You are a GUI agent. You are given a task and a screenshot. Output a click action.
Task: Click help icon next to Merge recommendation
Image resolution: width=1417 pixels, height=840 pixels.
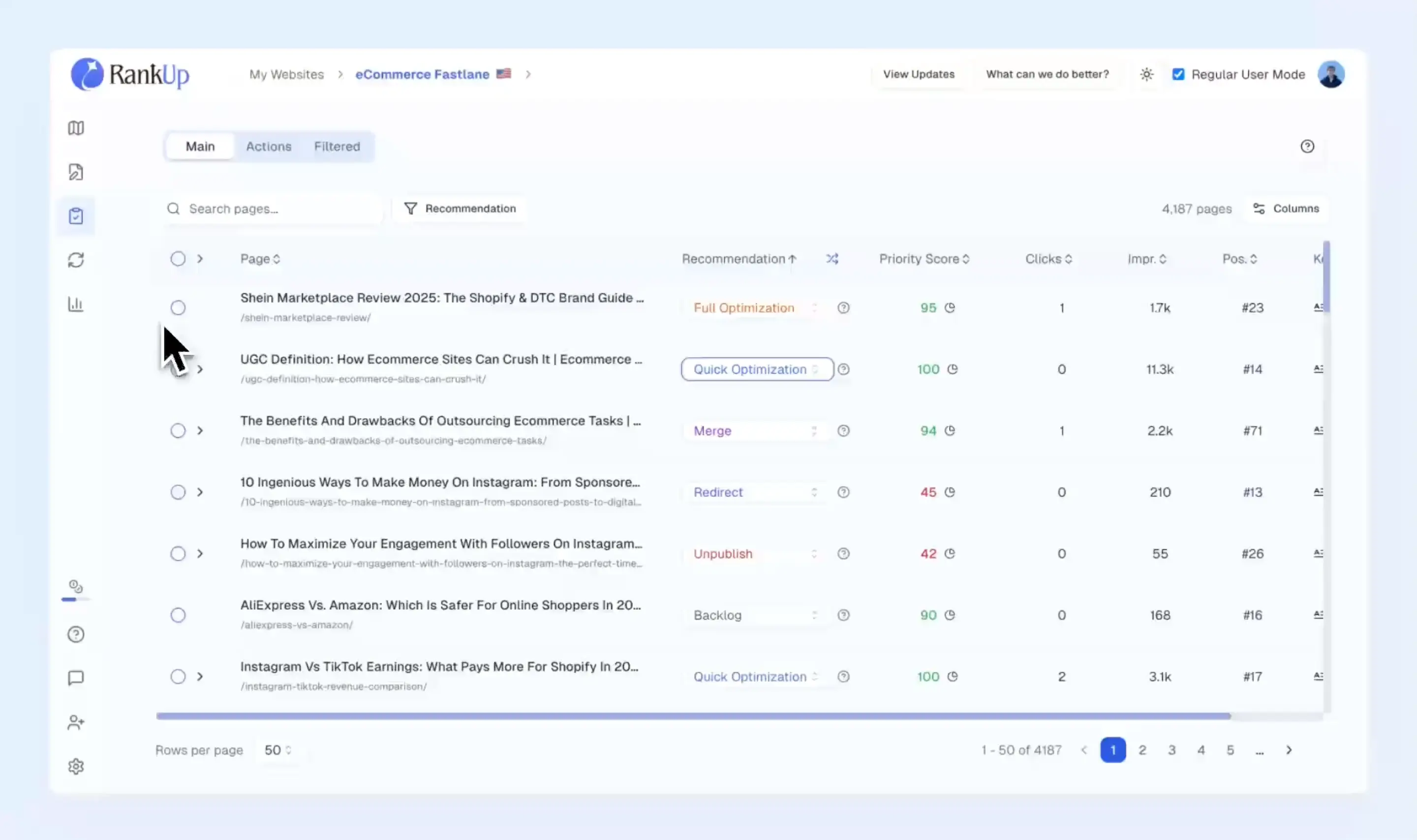[843, 431]
